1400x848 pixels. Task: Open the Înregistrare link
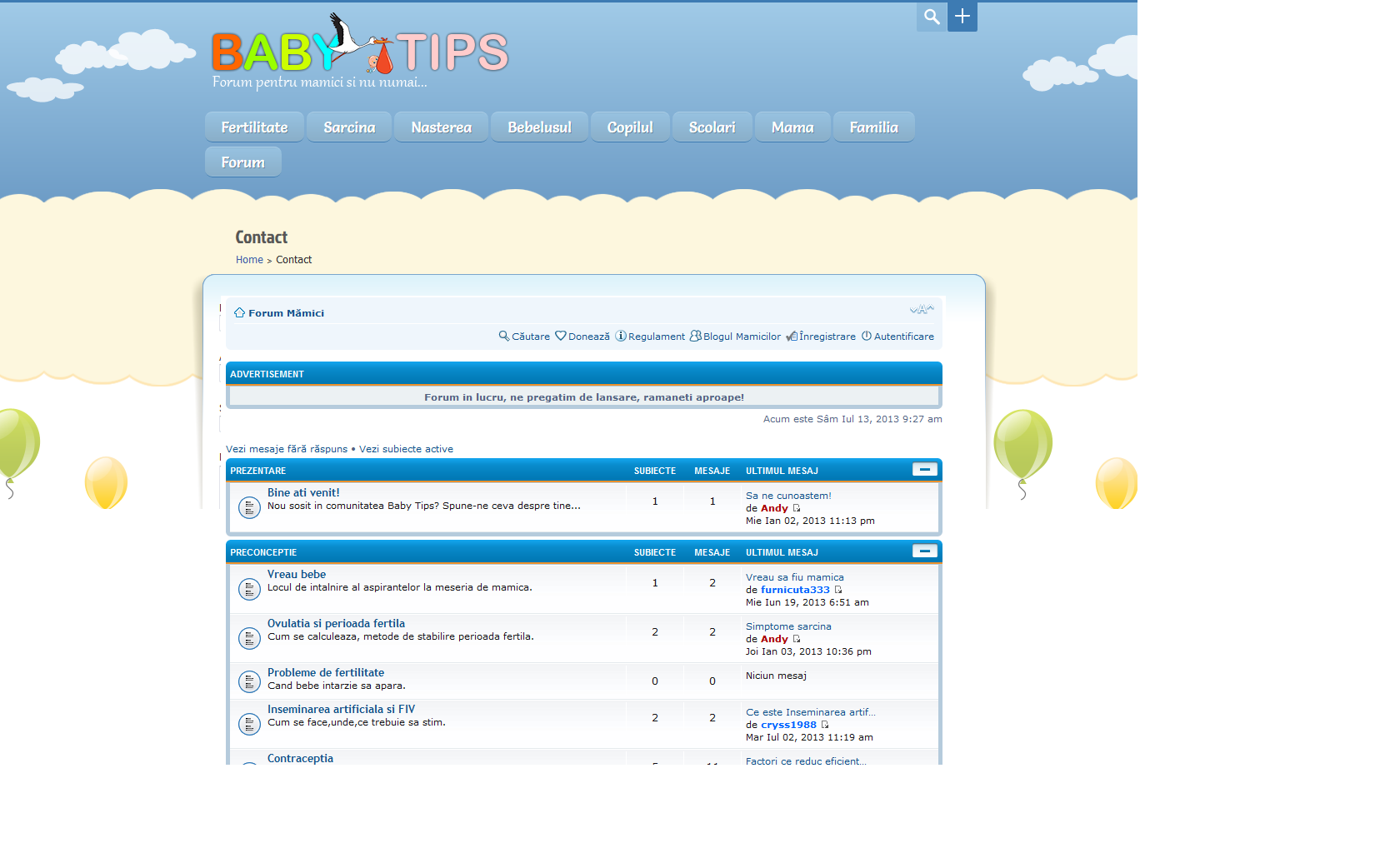827,337
